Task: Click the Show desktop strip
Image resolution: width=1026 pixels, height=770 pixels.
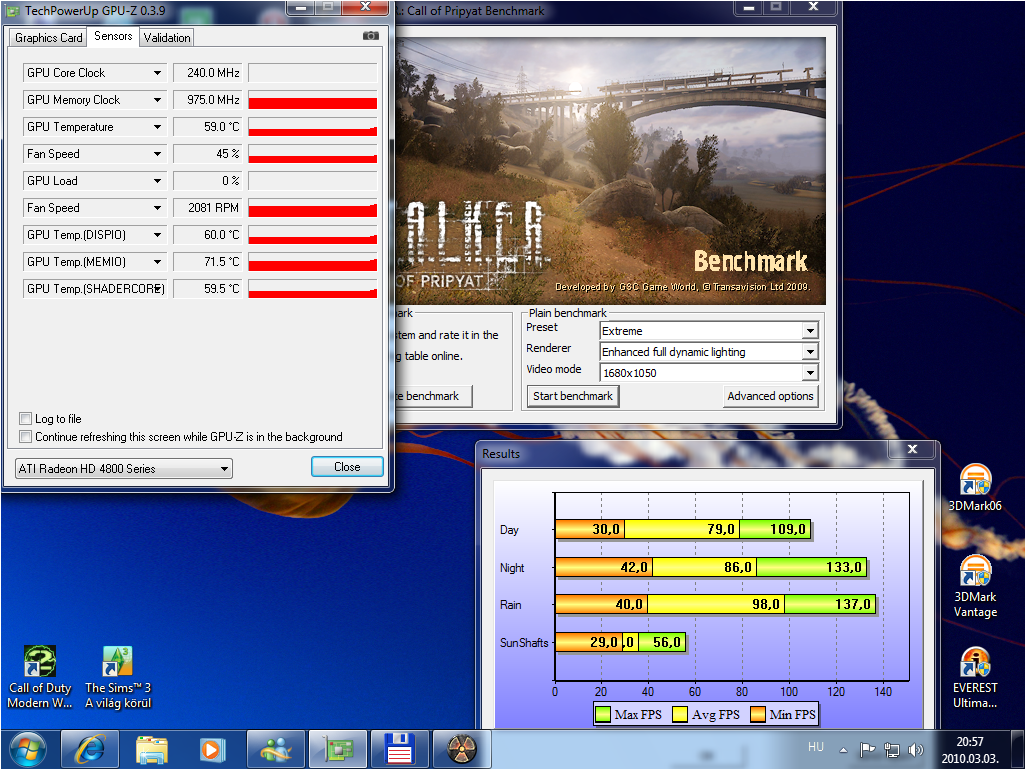Action: 1017,750
